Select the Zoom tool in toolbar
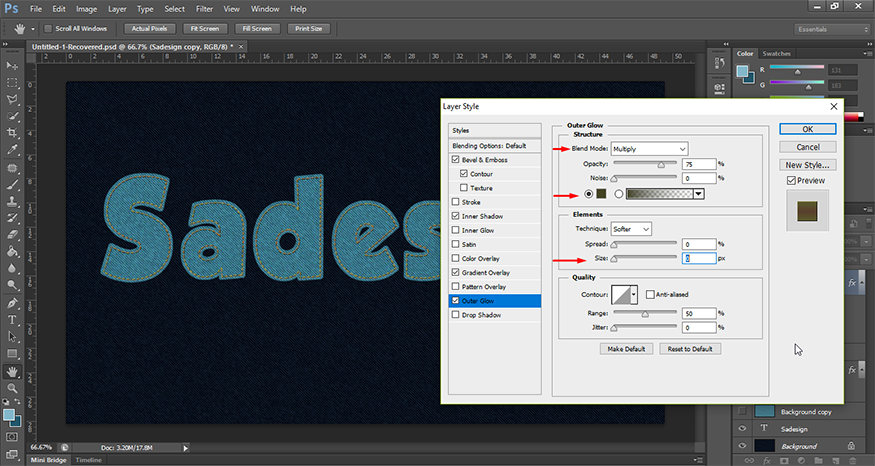875x466 pixels. coord(12,388)
